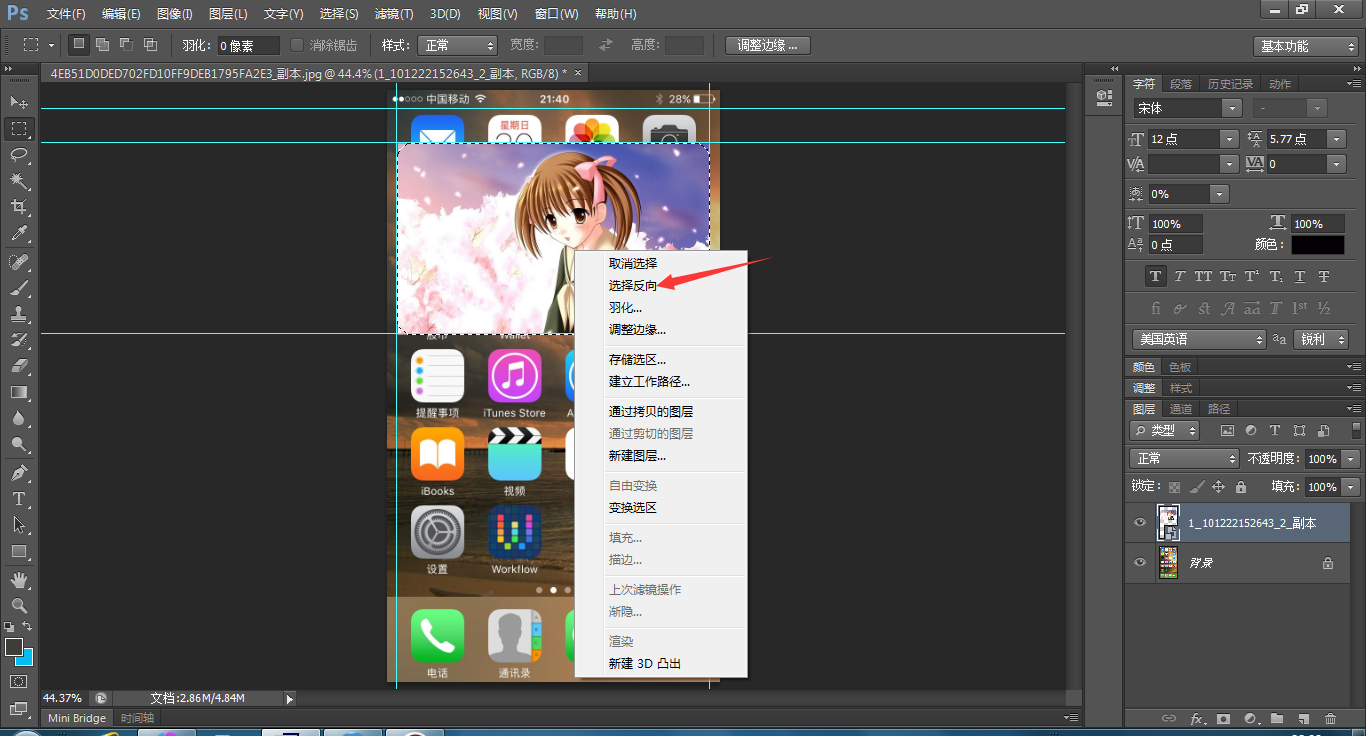Choose 通过拷贝的图层 from context menu
Image resolution: width=1366 pixels, height=736 pixels.
click(651, 411)
